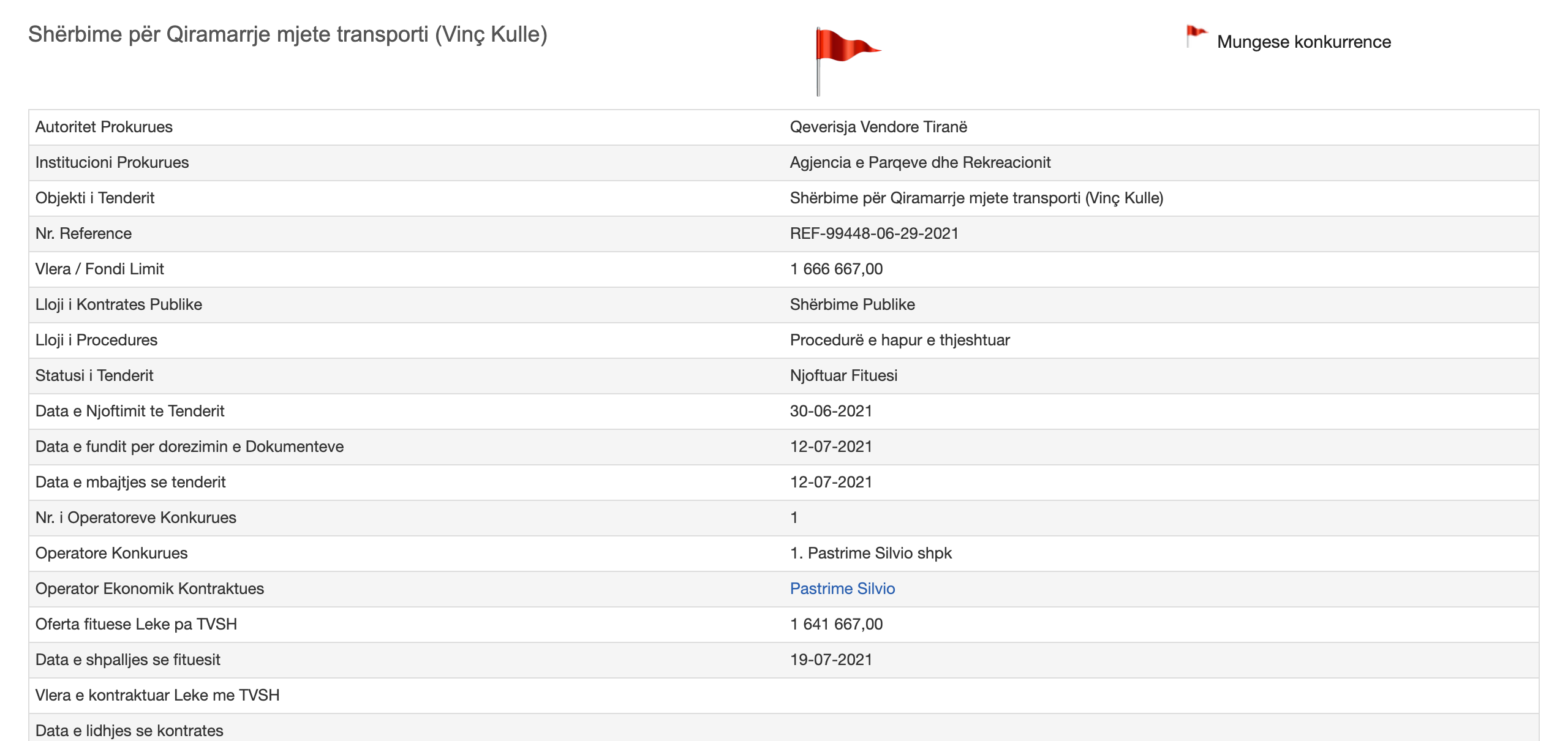Click the tender announcement date 30-06-2021

coord(830,411)
